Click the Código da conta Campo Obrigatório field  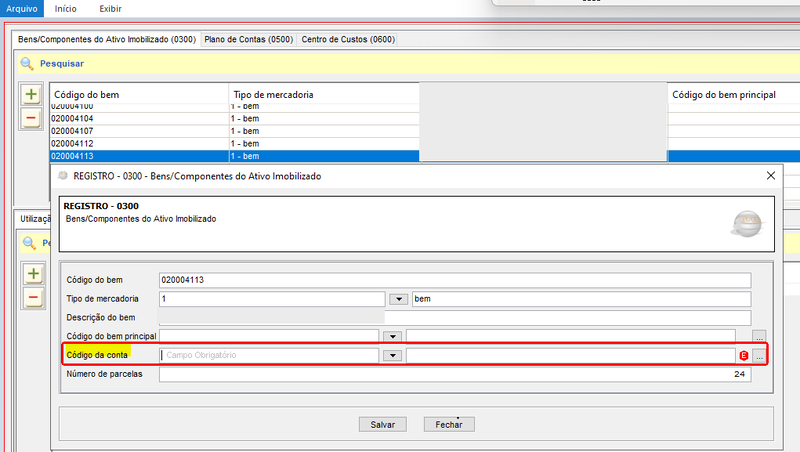(269, 355)
